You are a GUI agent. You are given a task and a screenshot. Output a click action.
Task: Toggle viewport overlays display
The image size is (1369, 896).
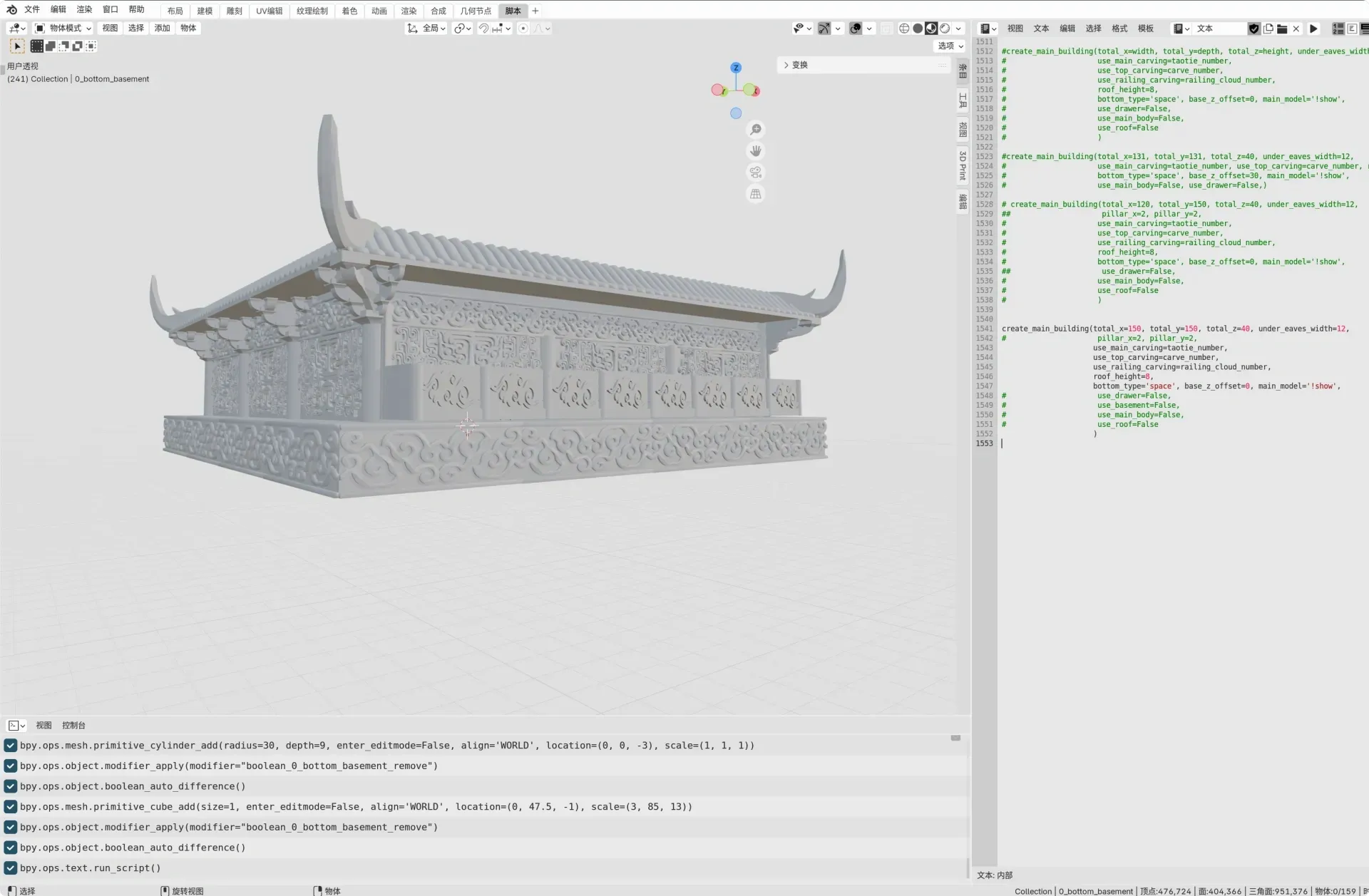coord(856,29)
